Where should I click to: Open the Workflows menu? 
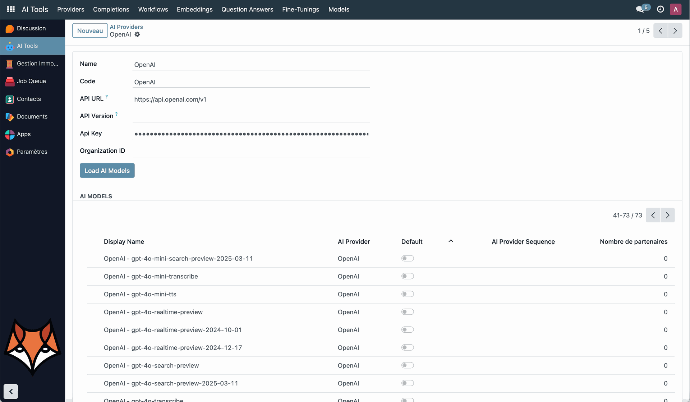[x=153, y=9]
